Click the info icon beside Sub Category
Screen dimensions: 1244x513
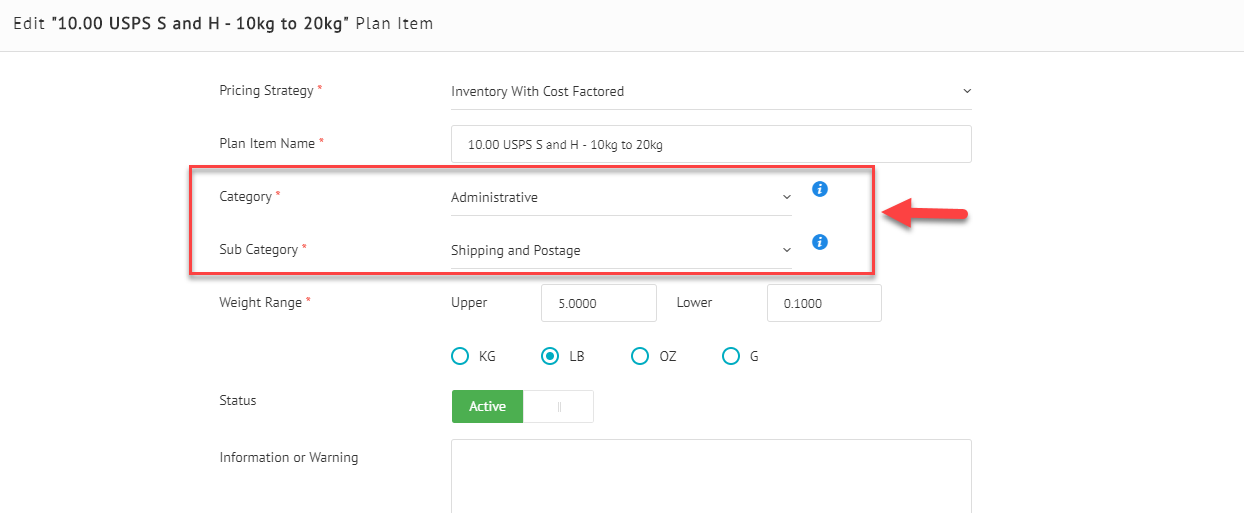[x=820, y=242]
